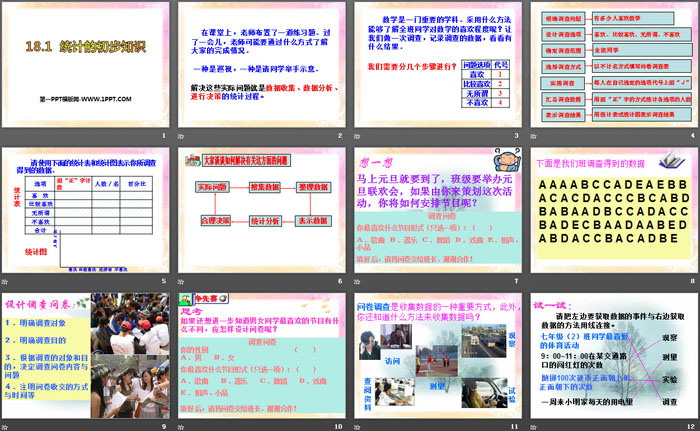Click the animation star icon under slide 10
The height and width of the screenshot is (431, 700).
[182, 425]
